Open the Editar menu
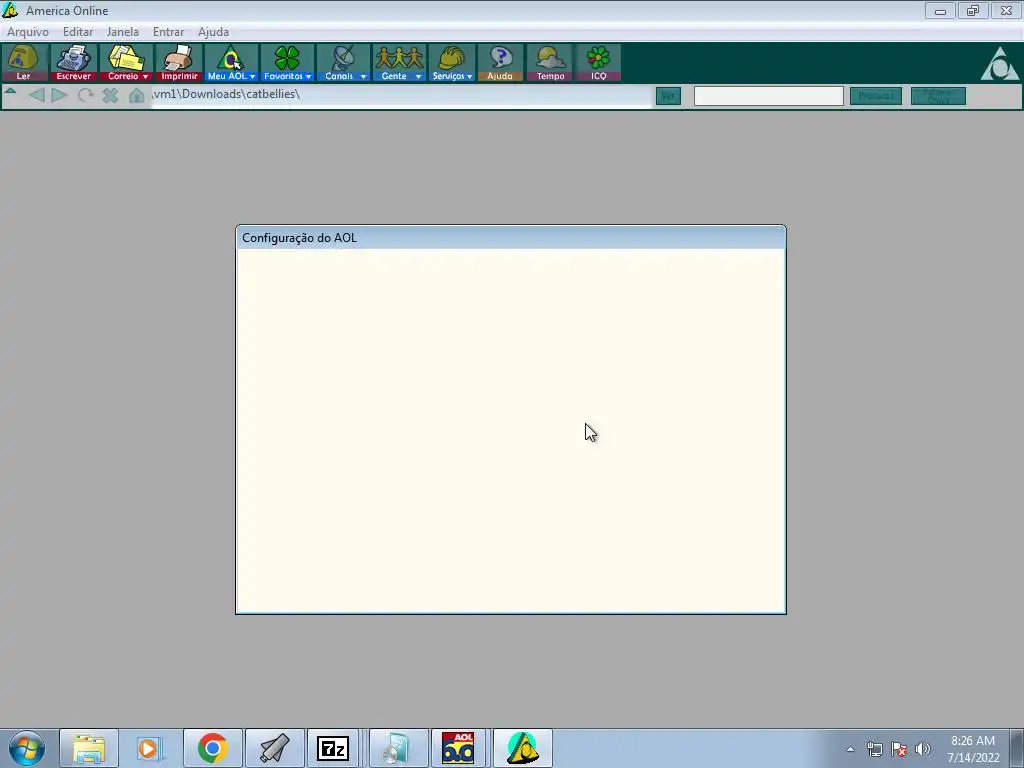1024x768 pixels. 78,31
